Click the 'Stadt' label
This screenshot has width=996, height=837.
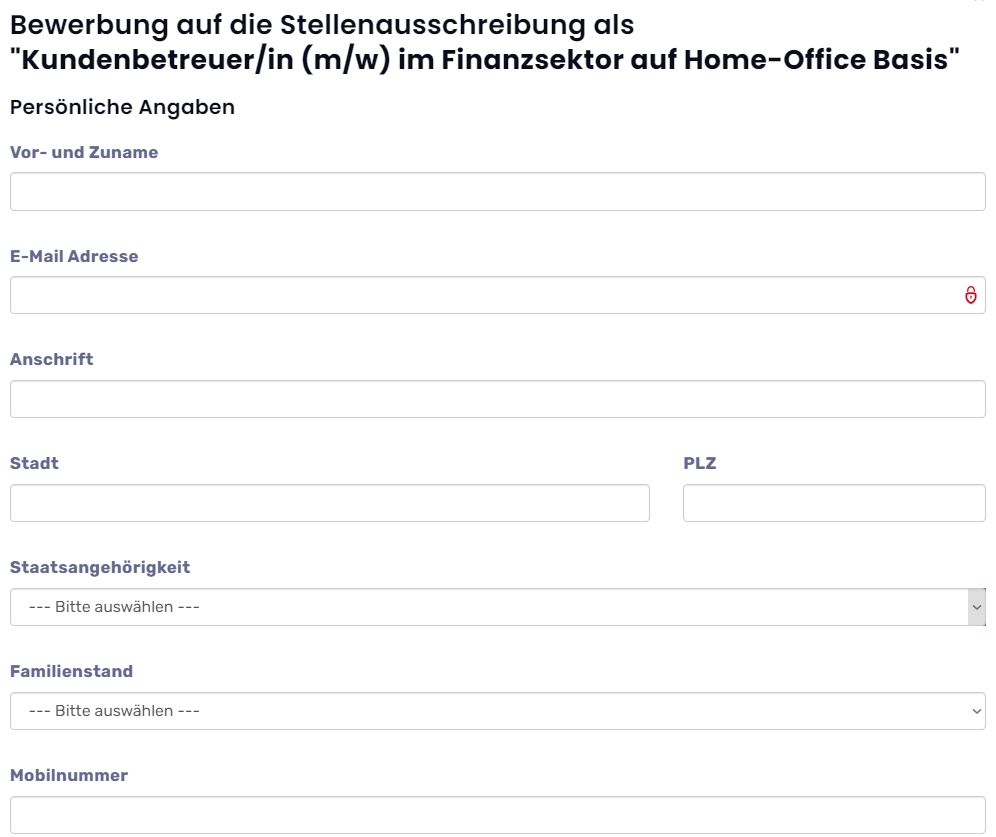(x=34, y=463)
